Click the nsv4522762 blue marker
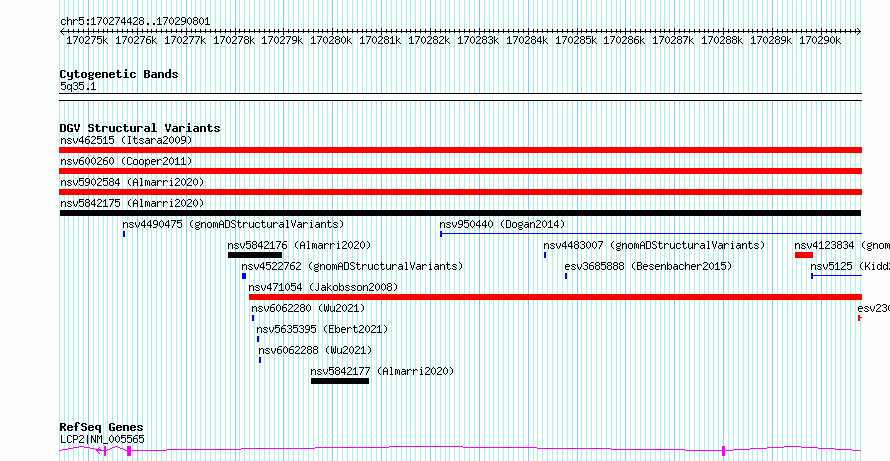Image resolution: width=890 pixels, height=461 pixels. [x=244, y=276]
